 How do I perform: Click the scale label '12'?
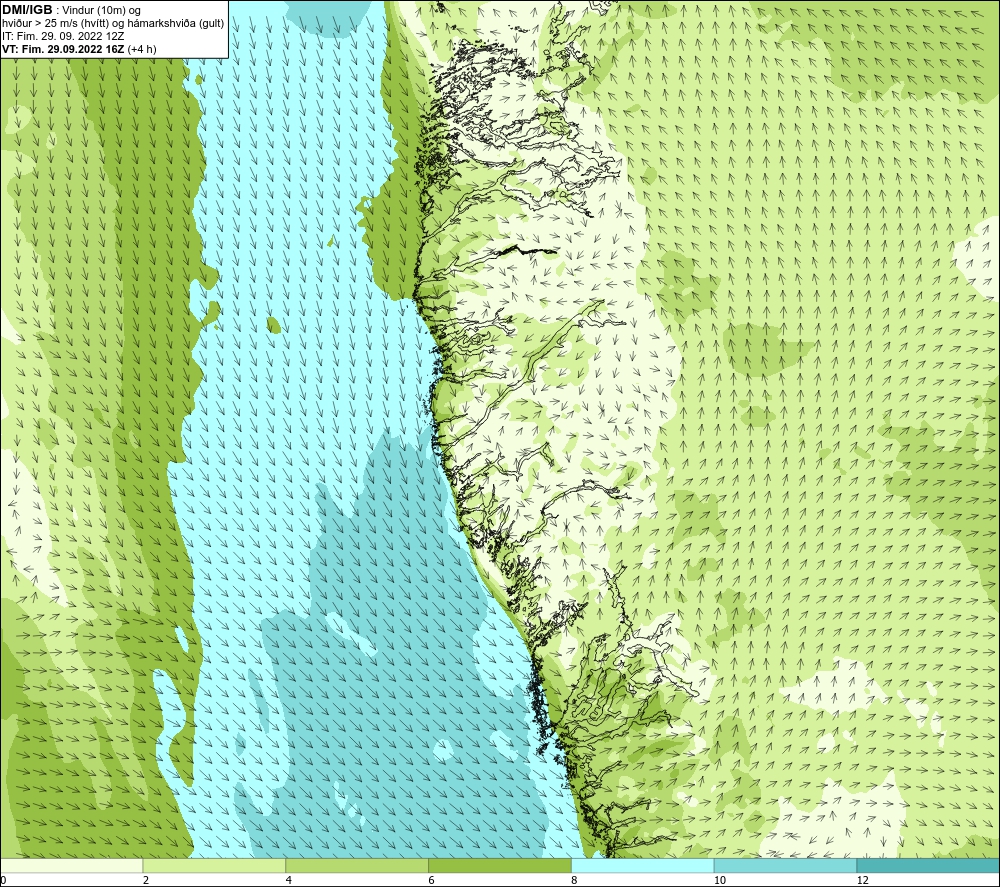[x=863, y=880]
